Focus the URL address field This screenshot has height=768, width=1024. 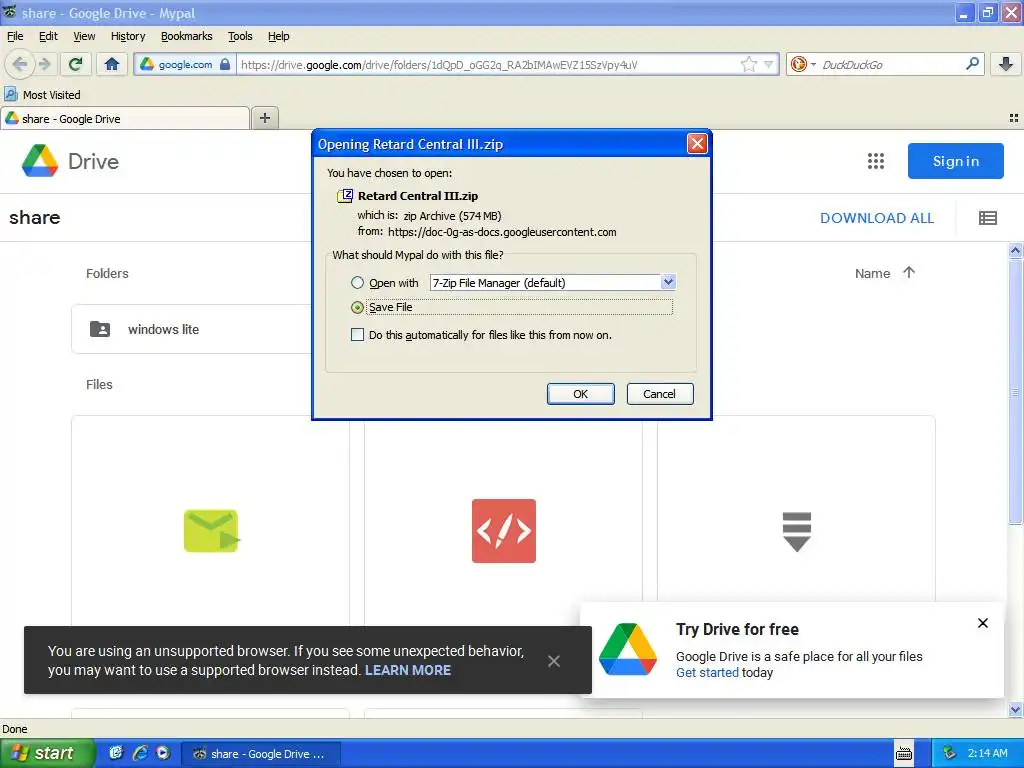487,64
